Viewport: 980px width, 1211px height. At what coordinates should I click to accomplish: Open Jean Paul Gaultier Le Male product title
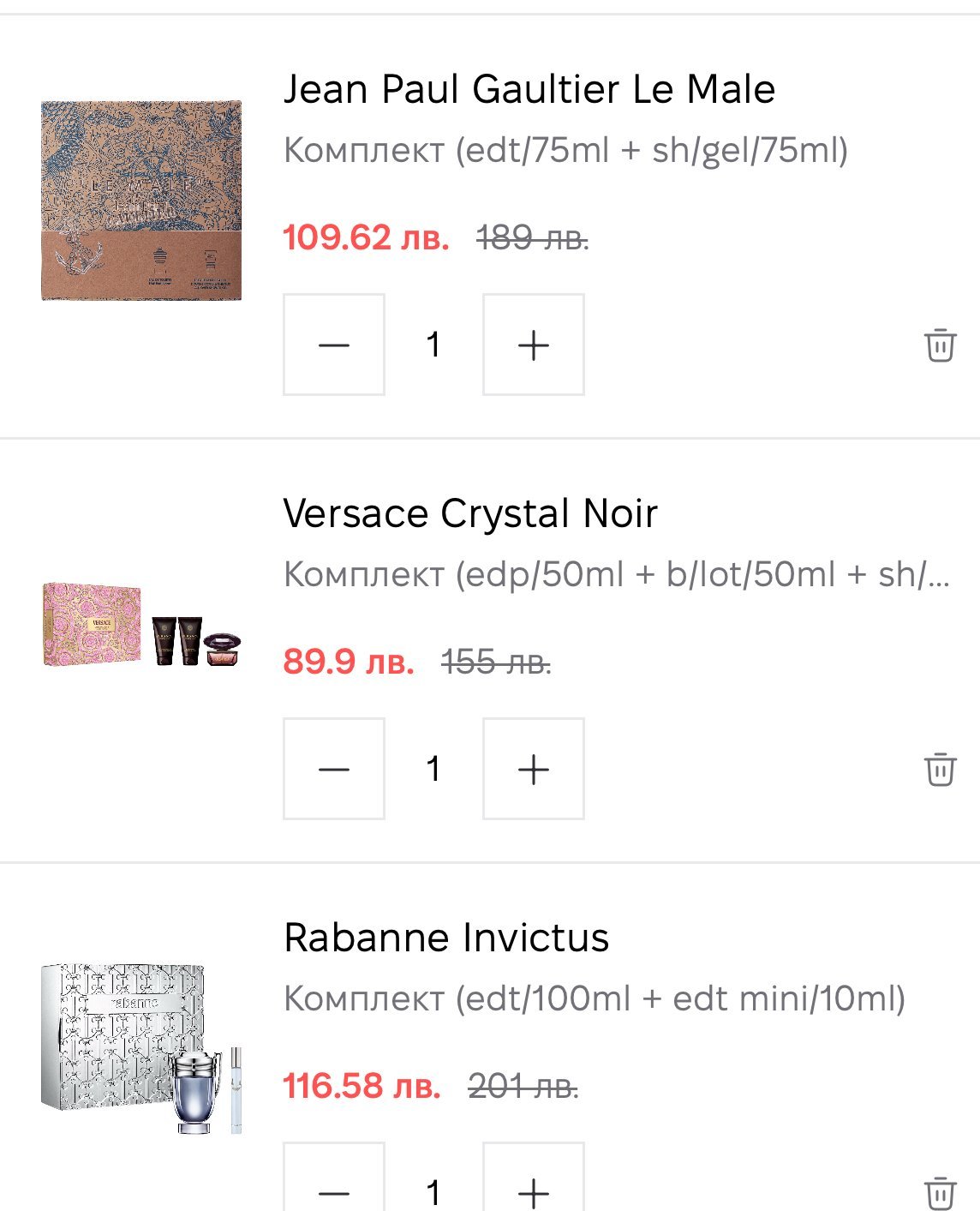pos(529,89)
